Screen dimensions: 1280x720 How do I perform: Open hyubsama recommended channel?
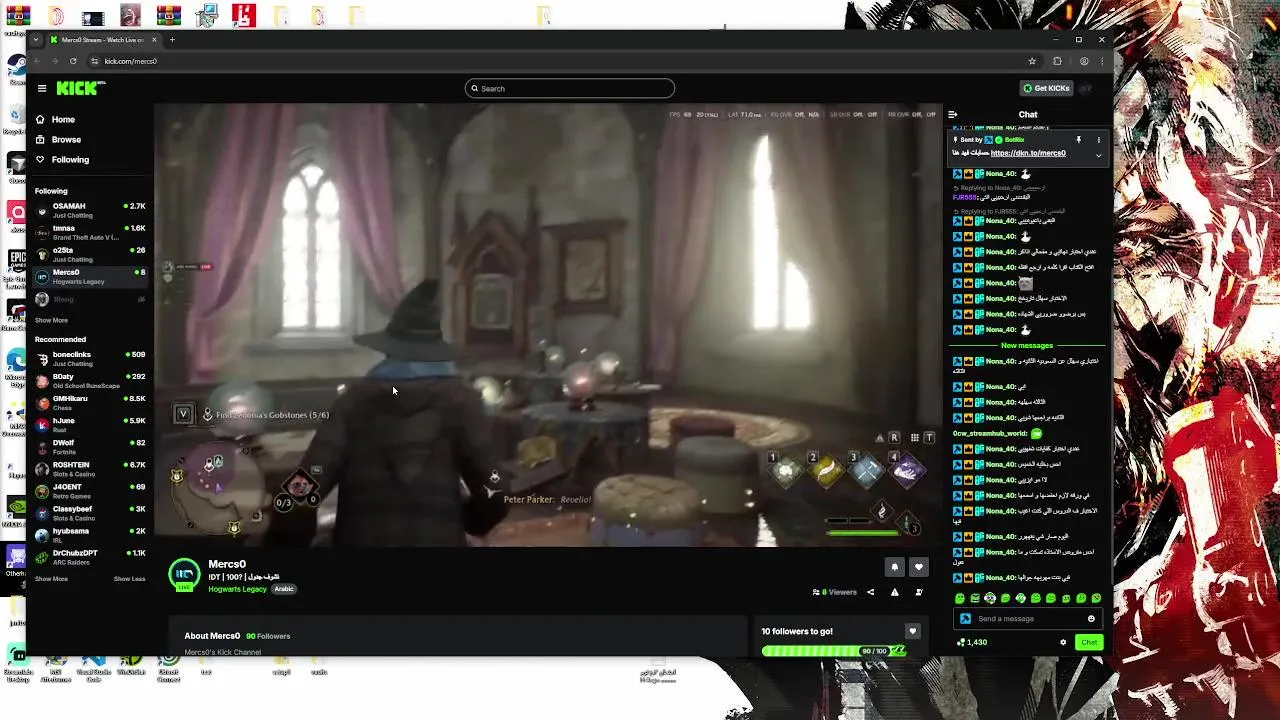(90, 534)
